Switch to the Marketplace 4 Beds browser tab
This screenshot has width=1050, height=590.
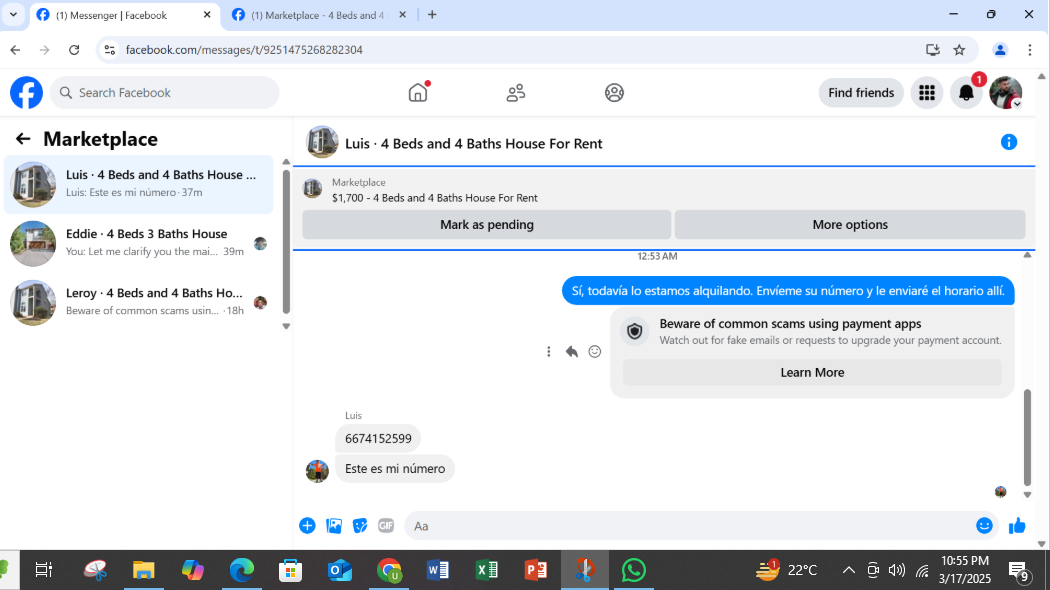pos(317,15)
